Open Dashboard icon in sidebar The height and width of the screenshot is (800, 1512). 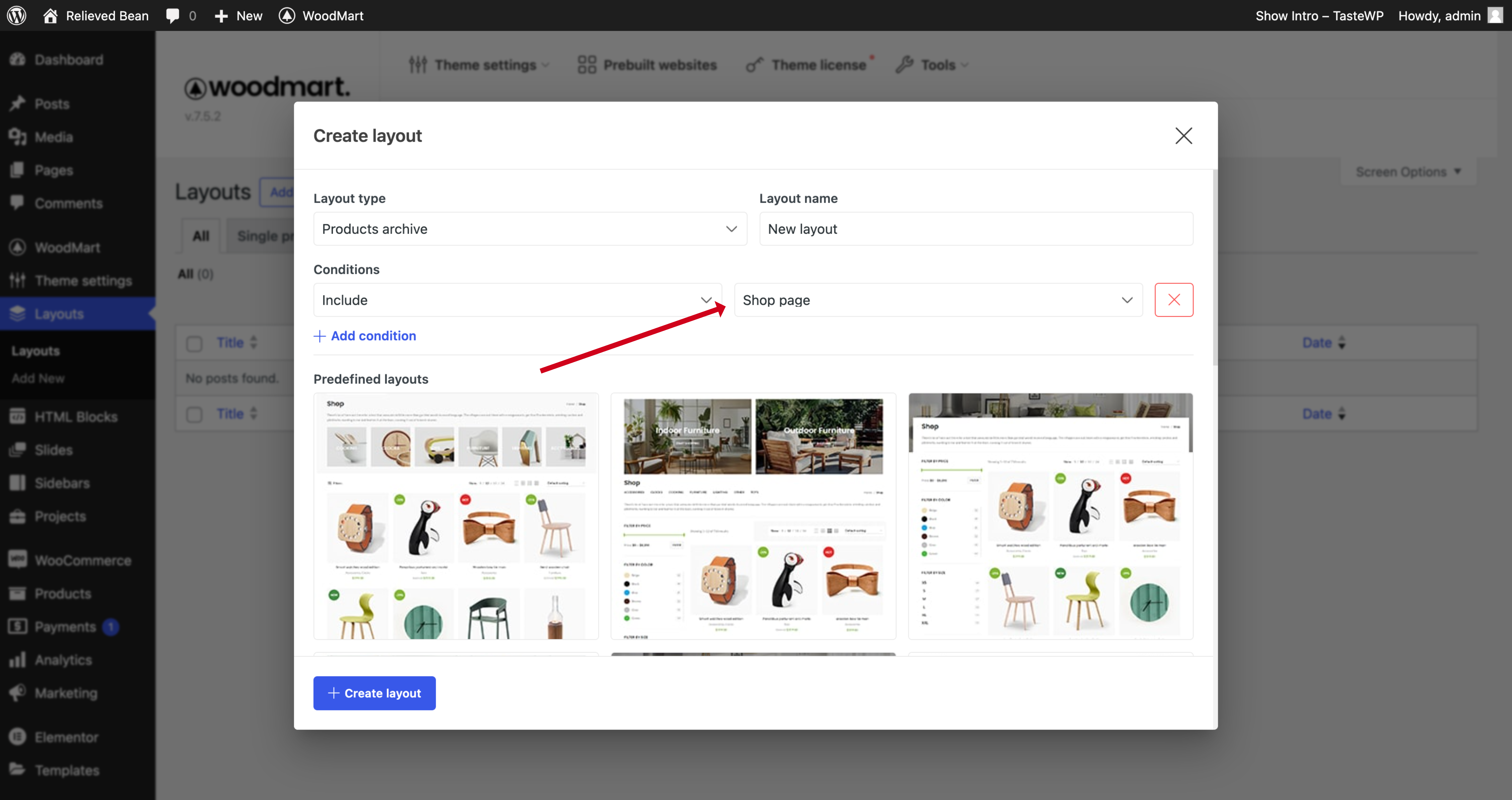click(18, 59)
